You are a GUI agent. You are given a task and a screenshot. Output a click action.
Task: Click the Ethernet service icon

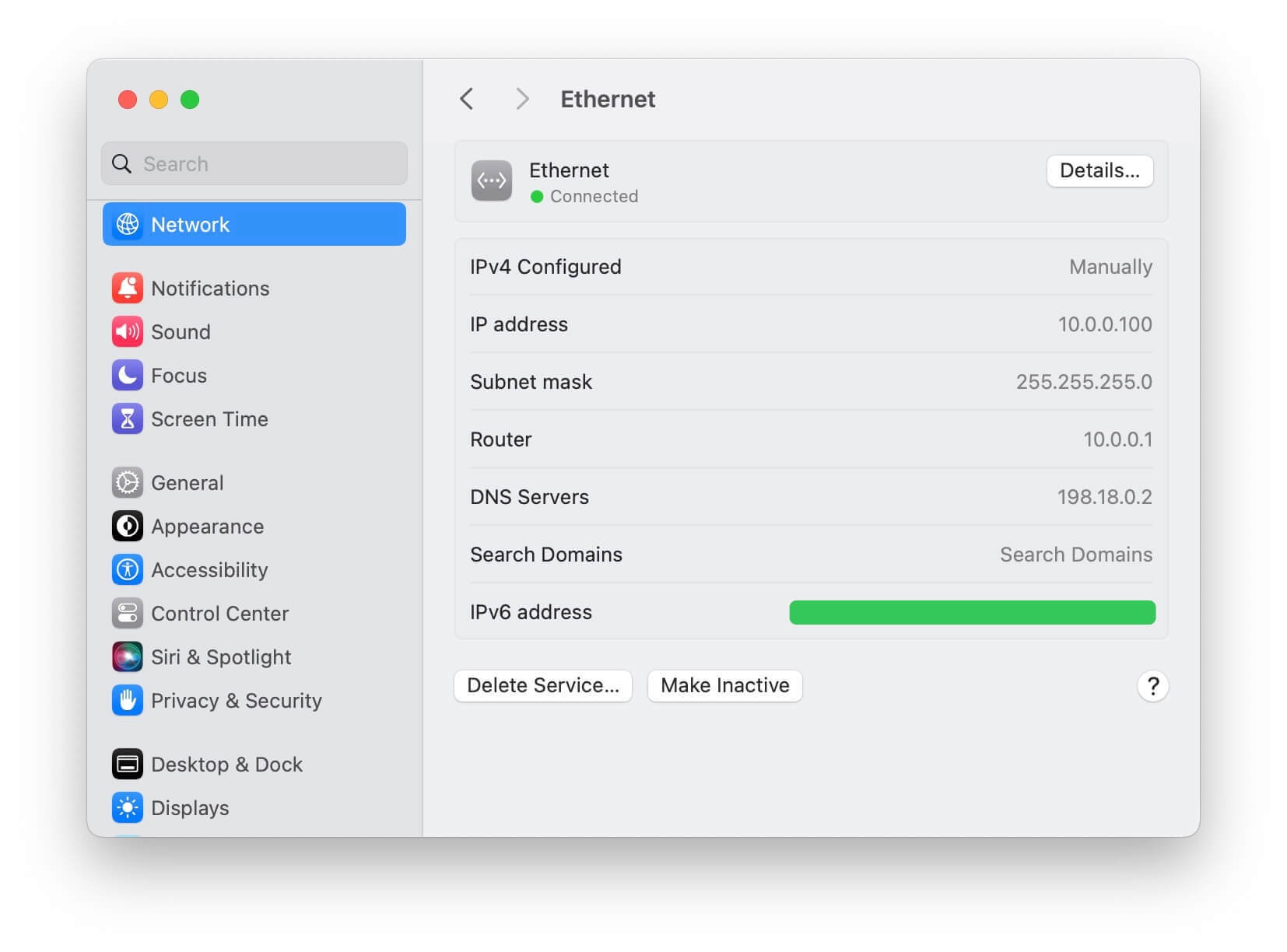[492, 180]
